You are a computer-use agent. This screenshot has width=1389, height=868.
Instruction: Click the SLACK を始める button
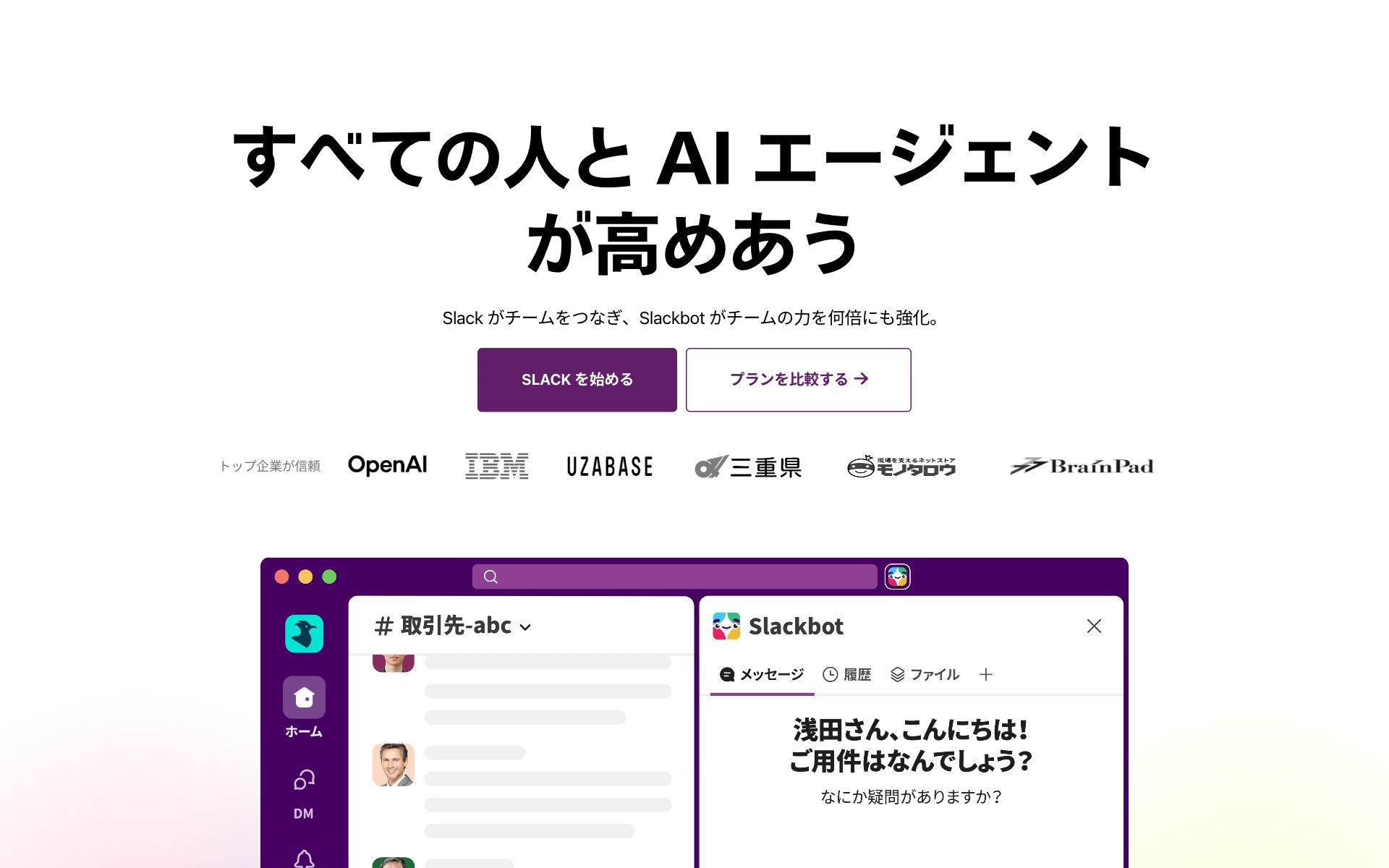(577, 380)
